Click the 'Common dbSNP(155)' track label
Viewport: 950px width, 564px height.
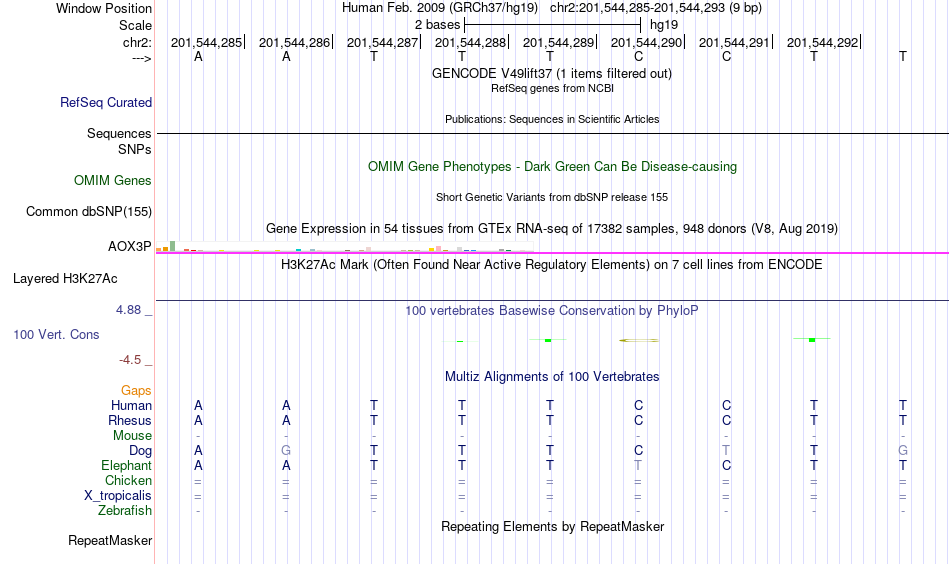point(89,211)
